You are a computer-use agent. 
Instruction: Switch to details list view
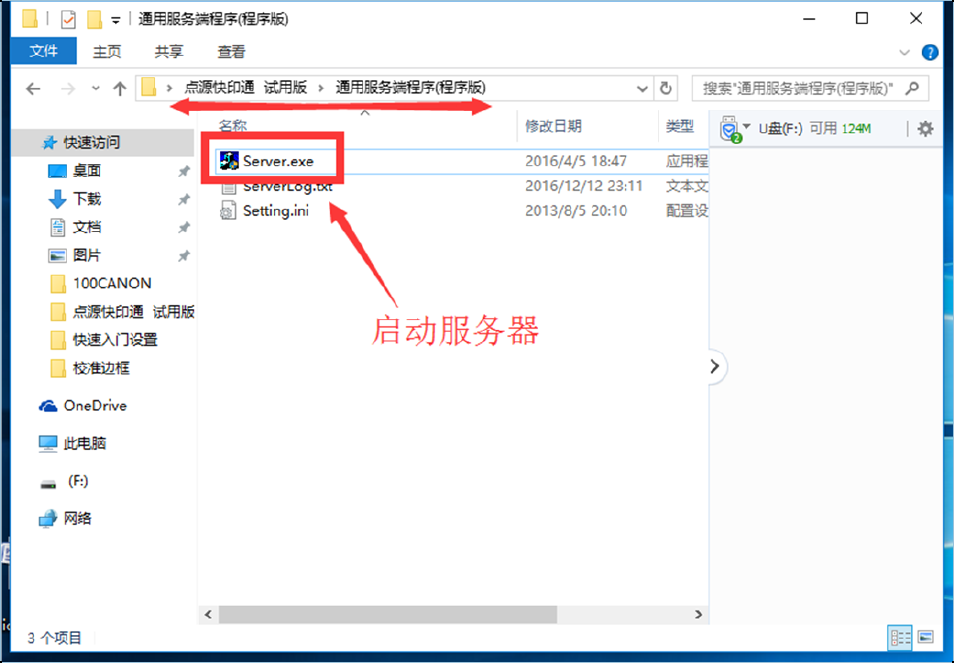pos(900,637)
